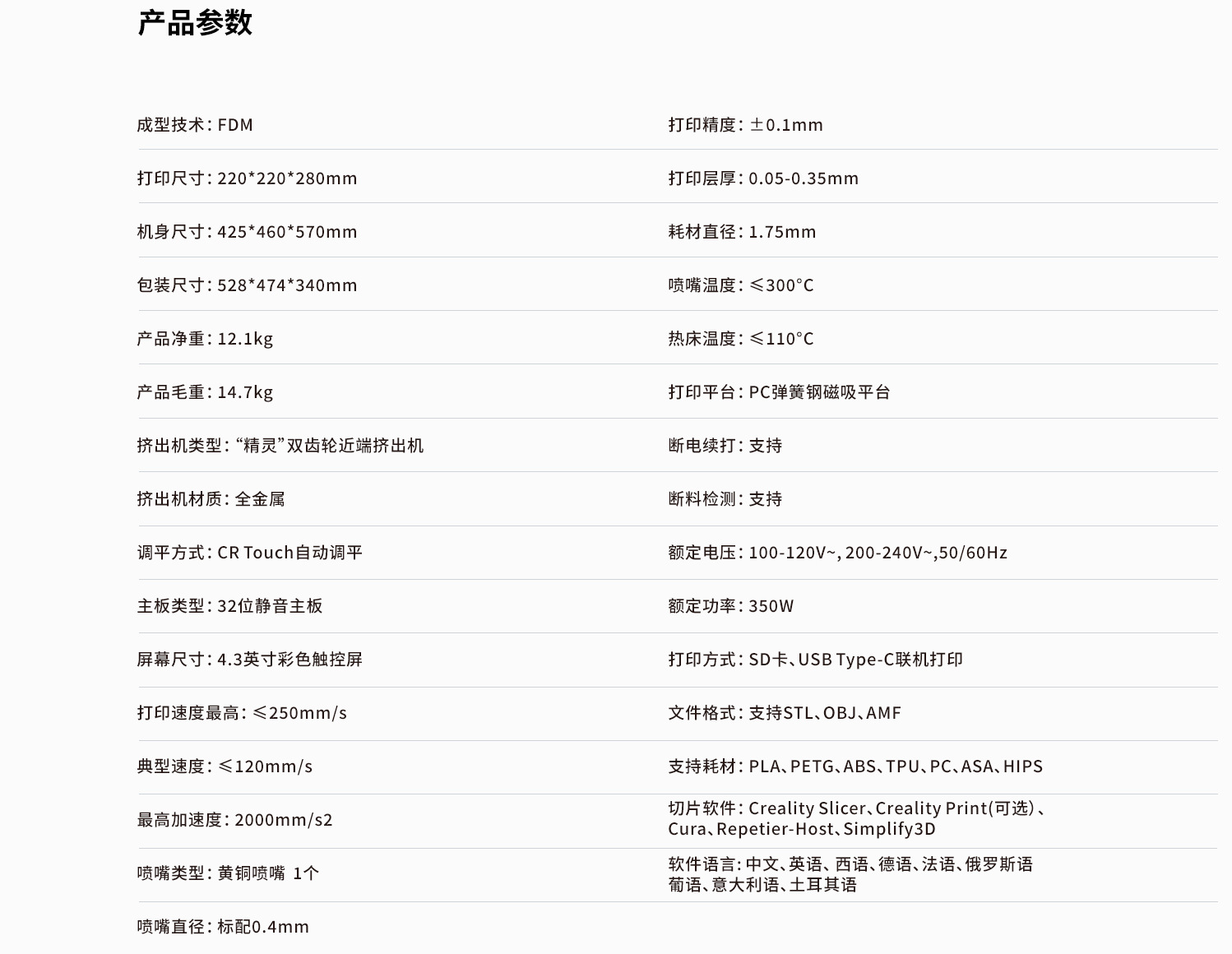Click the 打印平台 PC弹簧钢磁吸平台 text
Image resolution: width=1232 pixels, height=954 pixels.
[779, 392]
